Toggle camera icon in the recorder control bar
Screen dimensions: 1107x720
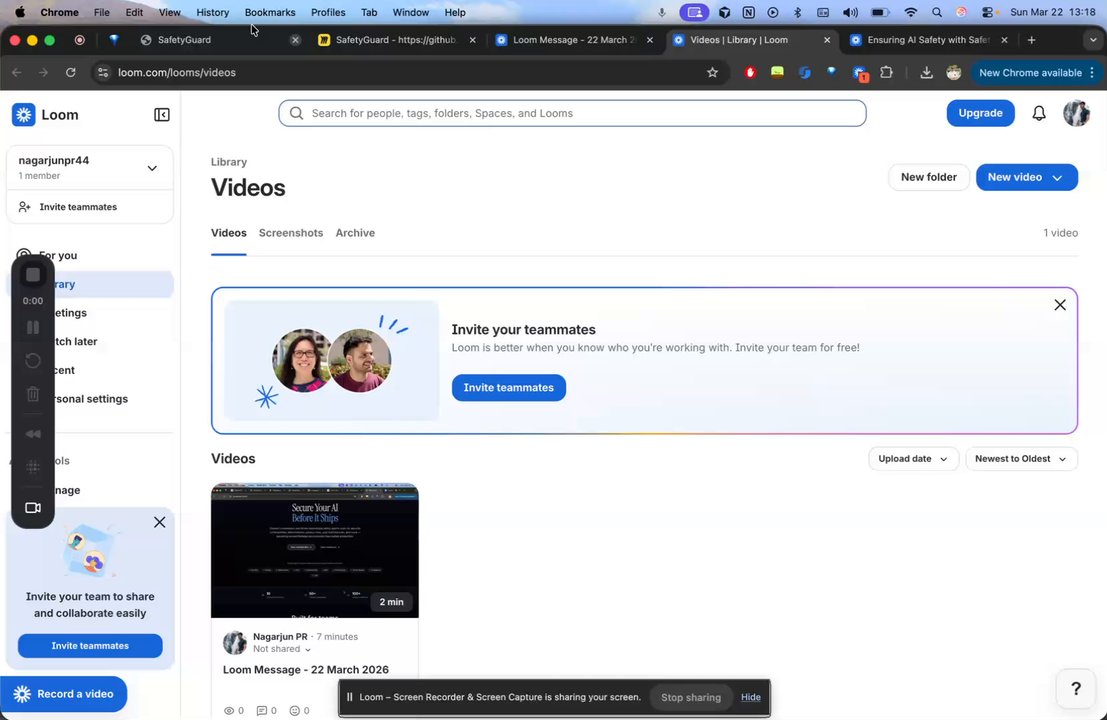(32, 508)
